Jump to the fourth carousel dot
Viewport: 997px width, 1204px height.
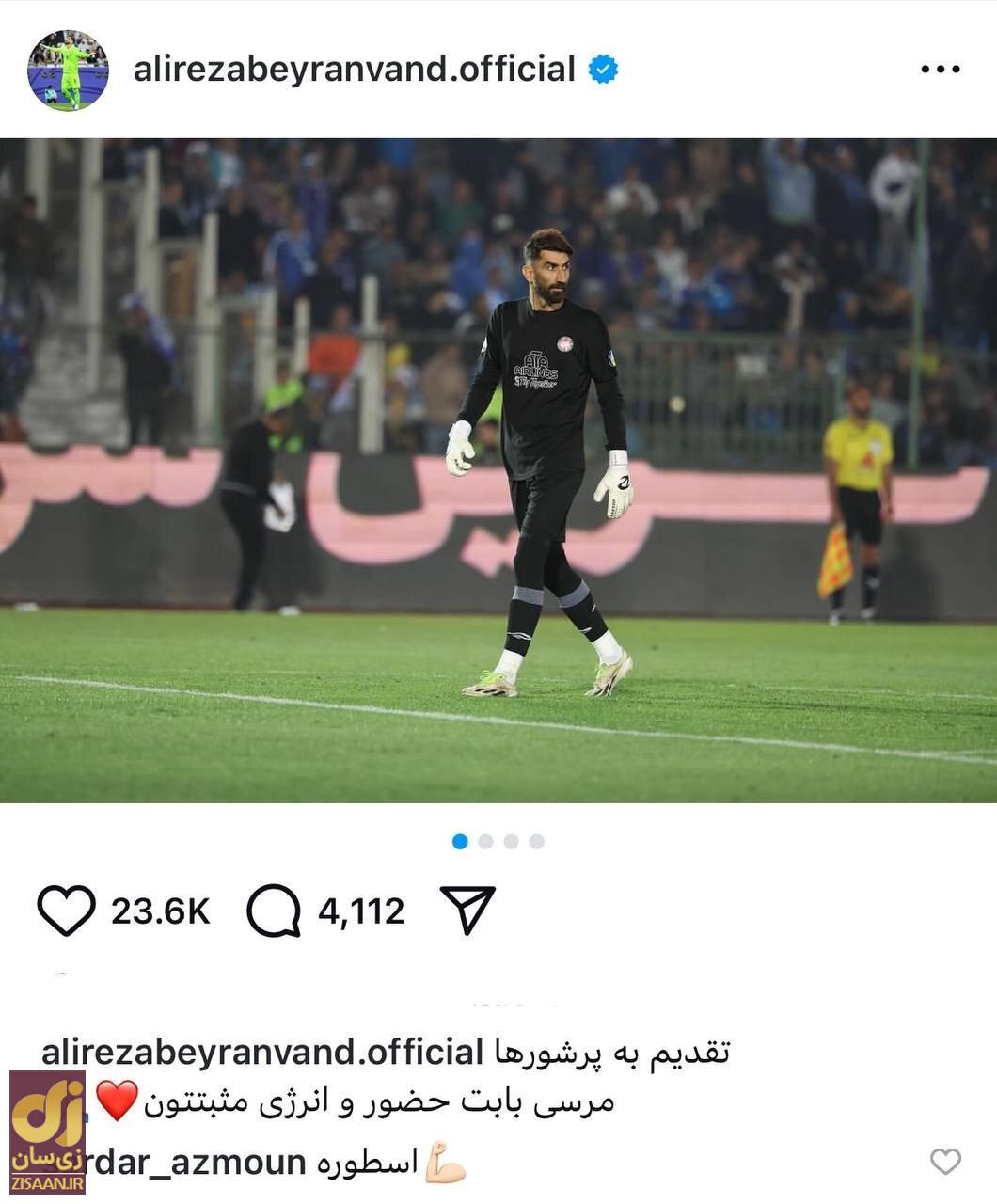coord(536,841)
